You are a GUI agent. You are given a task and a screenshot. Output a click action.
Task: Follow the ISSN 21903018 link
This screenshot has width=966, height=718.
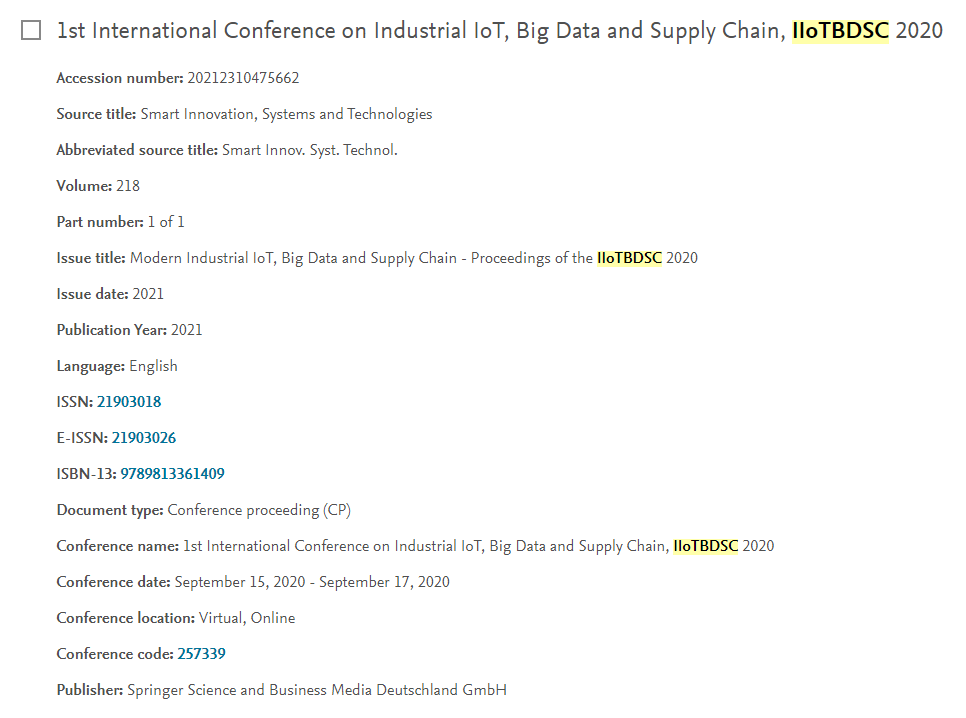(x=129, y=402)
